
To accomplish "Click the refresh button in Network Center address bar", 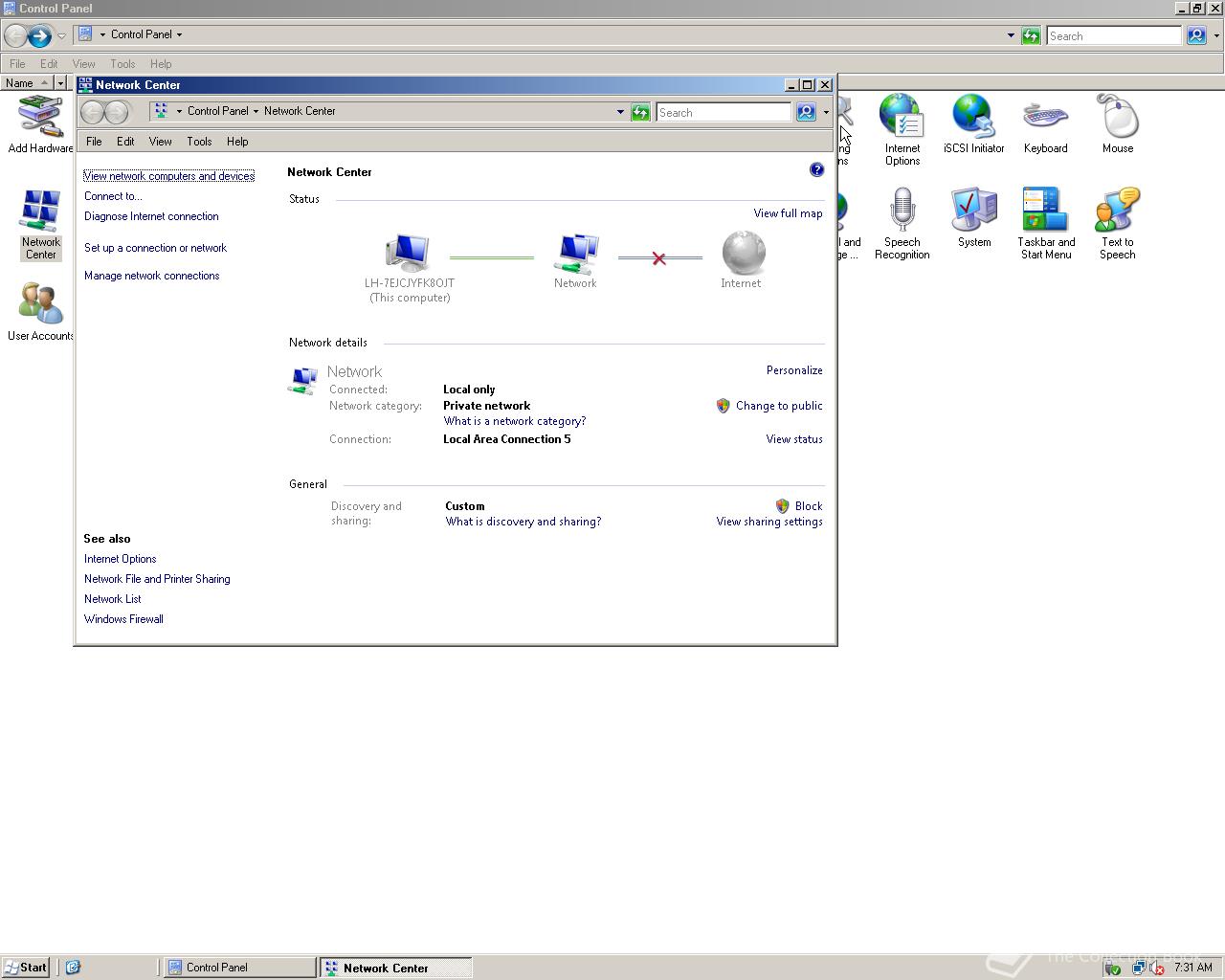I will [640, 112].
